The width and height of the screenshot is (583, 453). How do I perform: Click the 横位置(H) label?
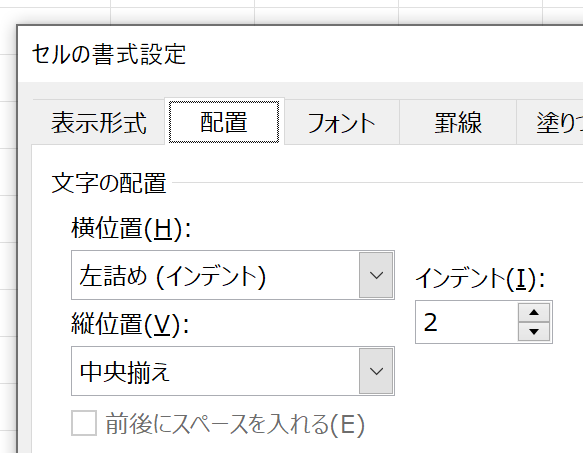tap(131, 228)
